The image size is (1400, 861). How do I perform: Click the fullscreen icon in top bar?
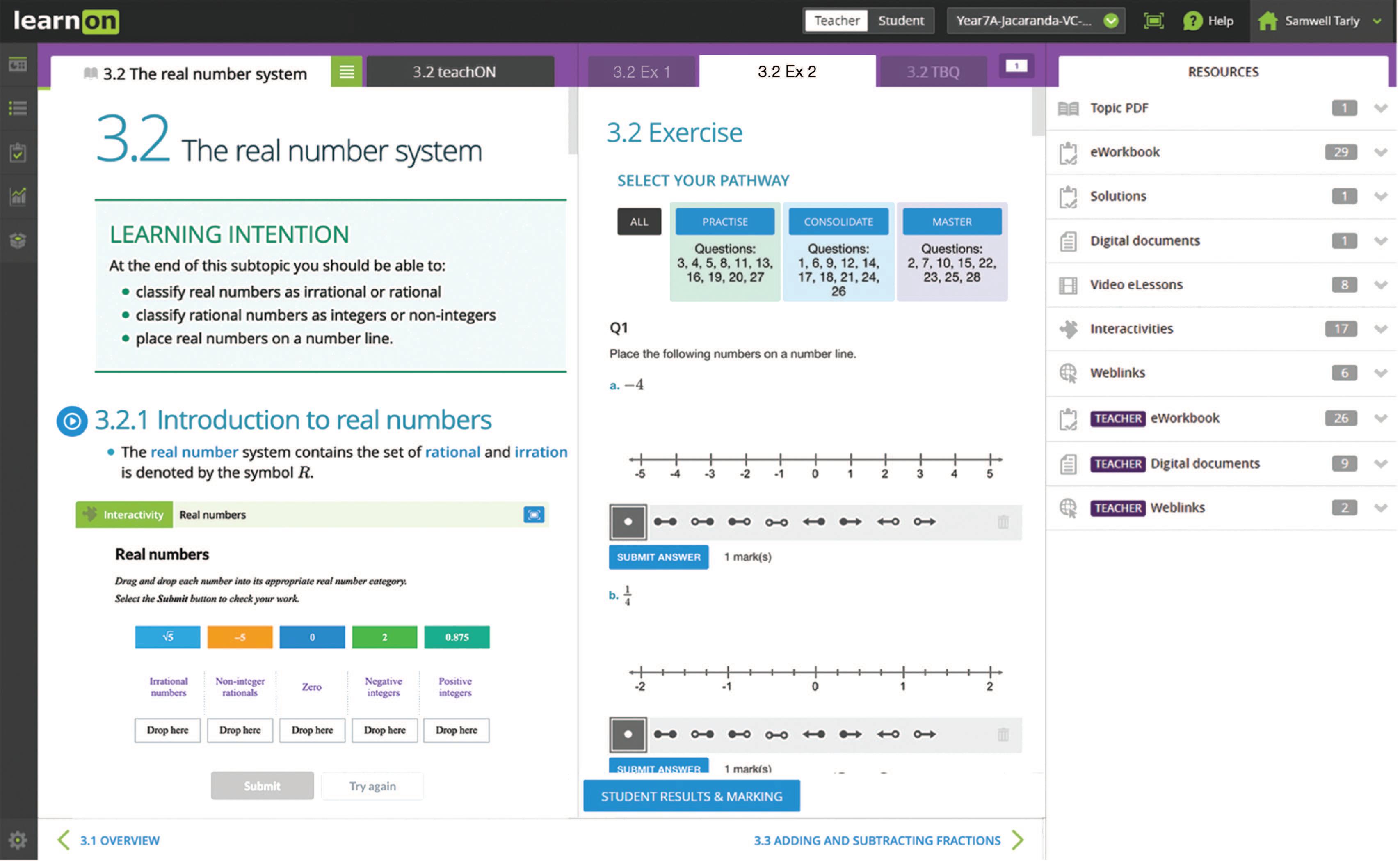tap(1154, 21)
